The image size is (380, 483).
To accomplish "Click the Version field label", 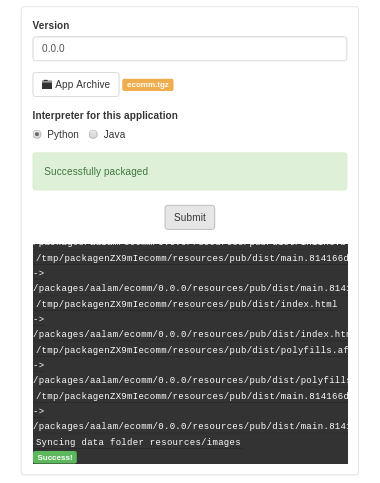I will point(51,25).
